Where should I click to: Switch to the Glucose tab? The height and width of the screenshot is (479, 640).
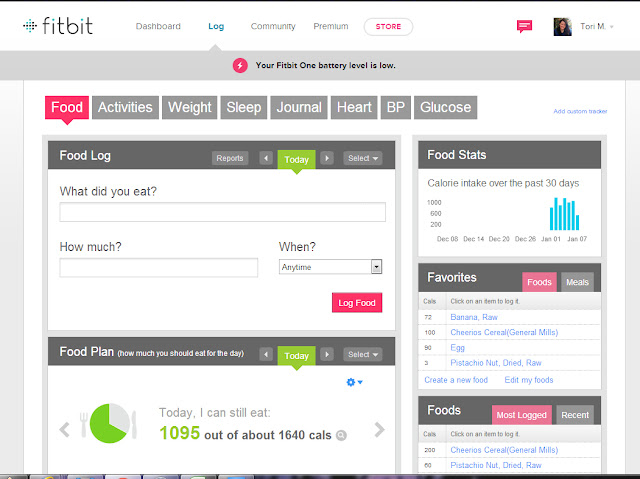pyautogui.click(x=445, y=108)
